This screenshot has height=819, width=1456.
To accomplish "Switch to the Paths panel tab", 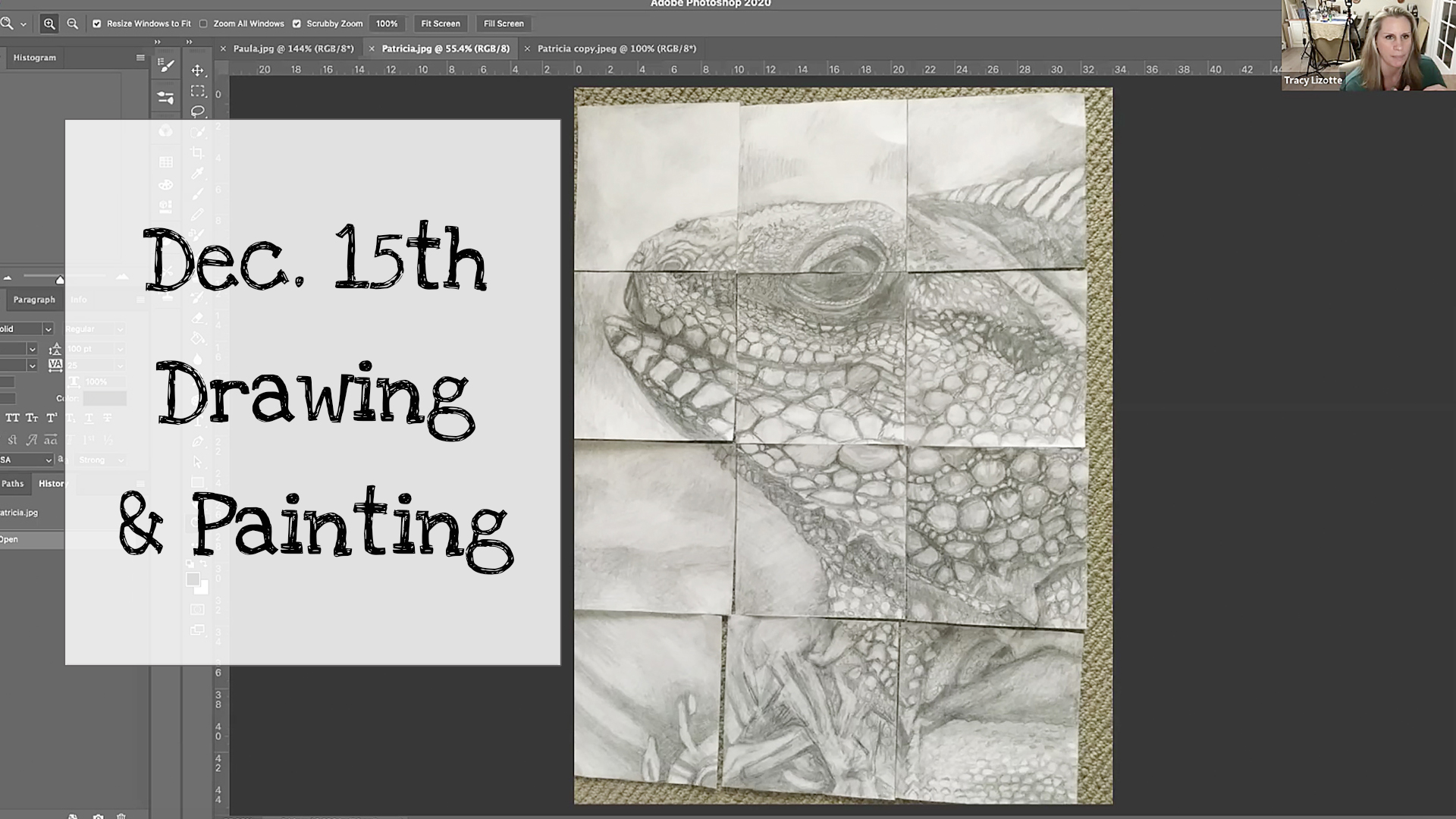I will (13, 484).
